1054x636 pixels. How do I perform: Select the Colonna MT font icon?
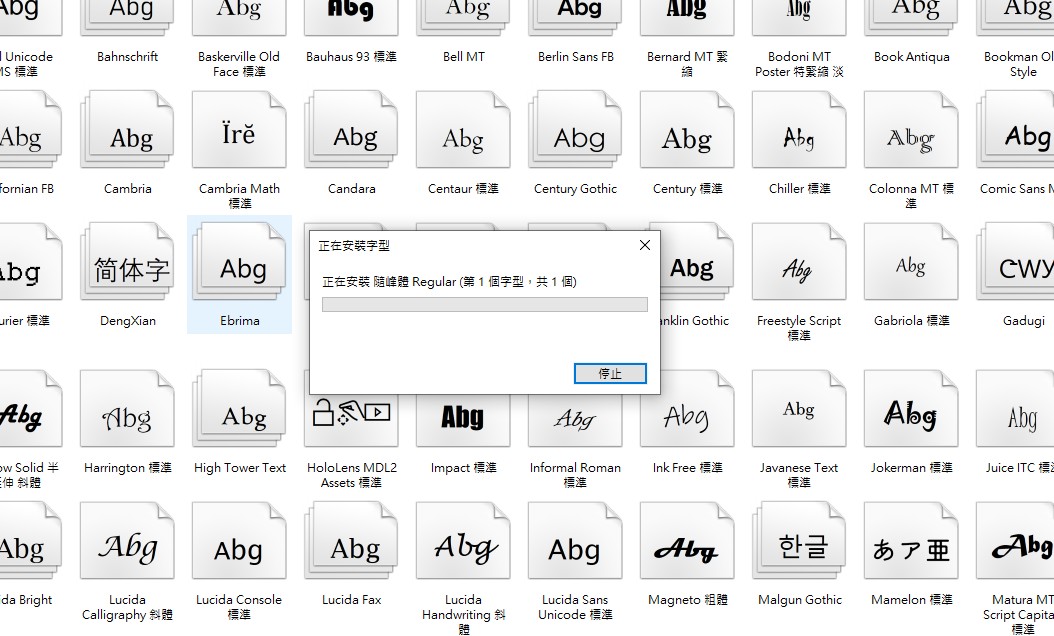click(911, 130)
